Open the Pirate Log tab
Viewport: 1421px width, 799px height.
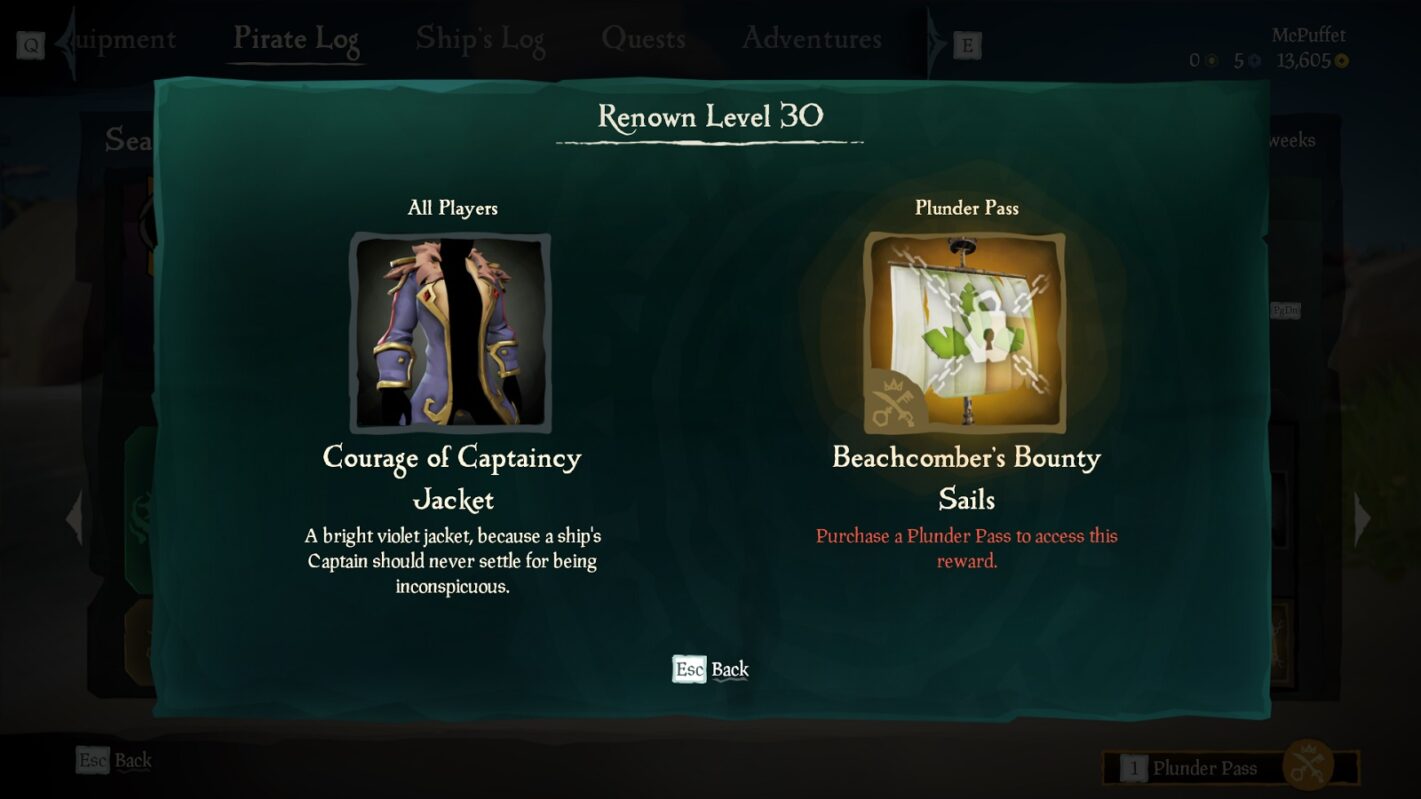pyautogui.click(x=296, y=39)
